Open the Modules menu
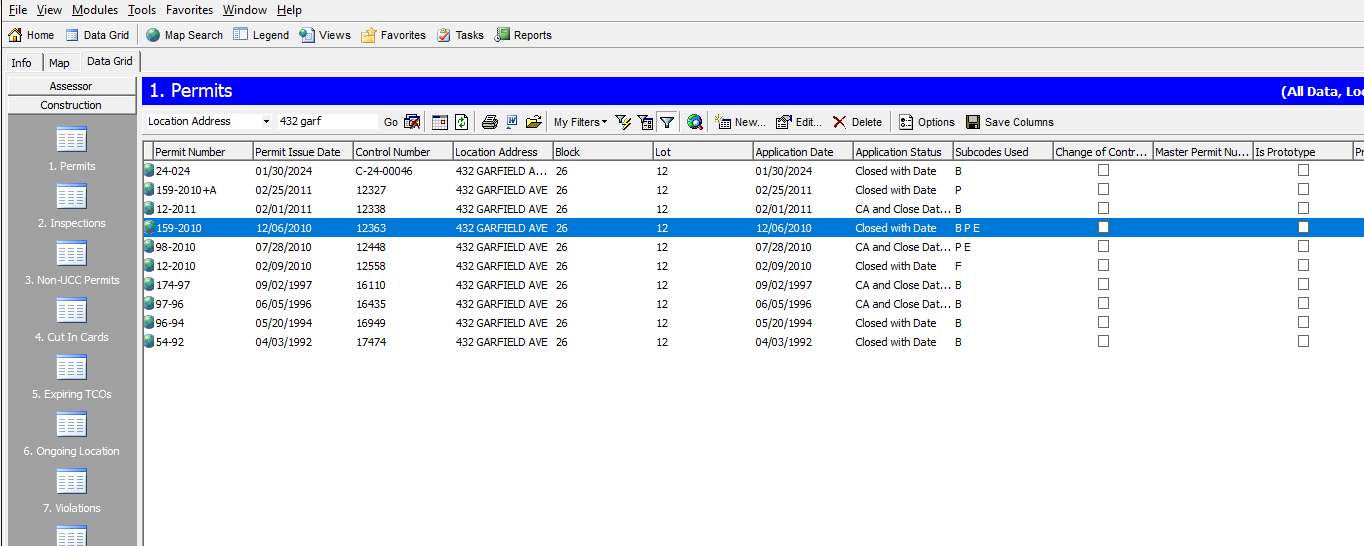The image size is (1364, 546). (x=95, y=10)
